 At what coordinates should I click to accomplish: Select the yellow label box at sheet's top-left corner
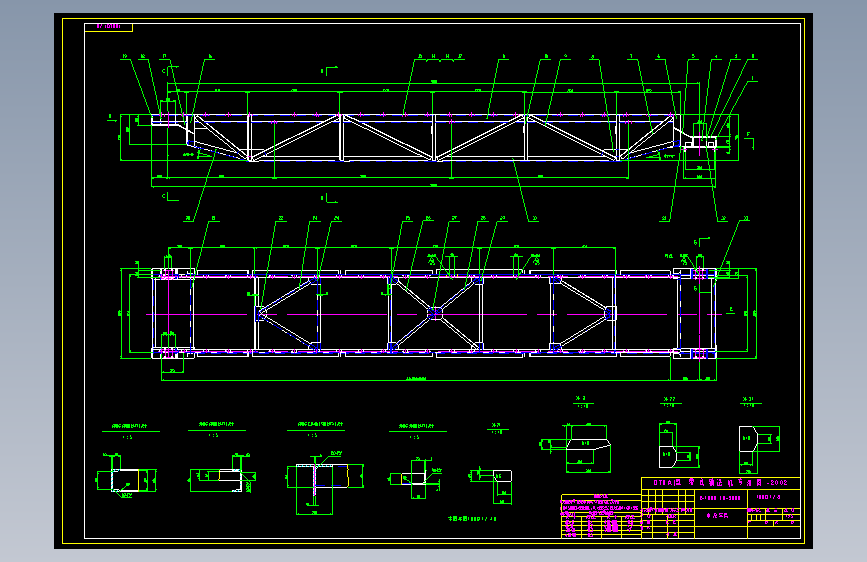click(108, 27)
